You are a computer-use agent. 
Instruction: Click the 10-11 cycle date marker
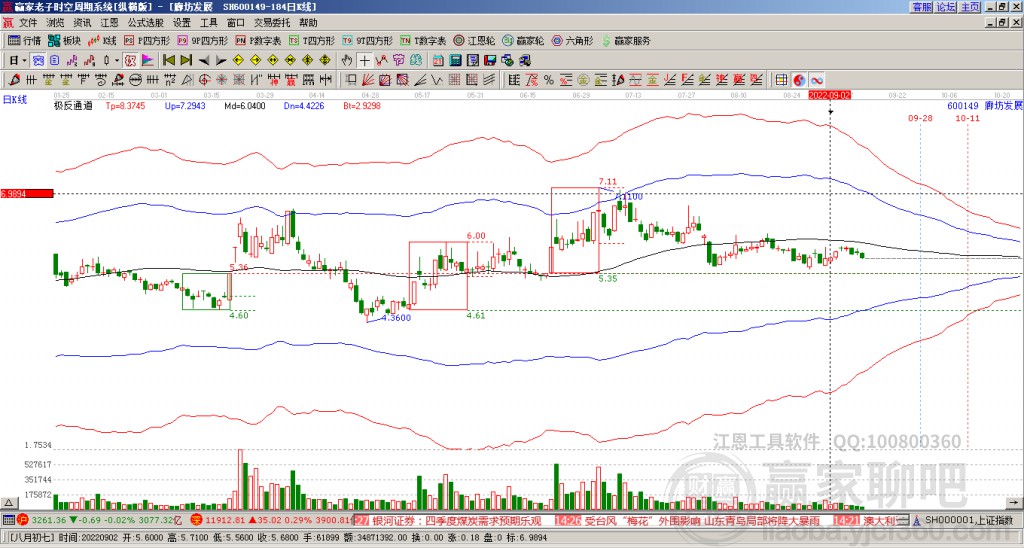(968, 118)
